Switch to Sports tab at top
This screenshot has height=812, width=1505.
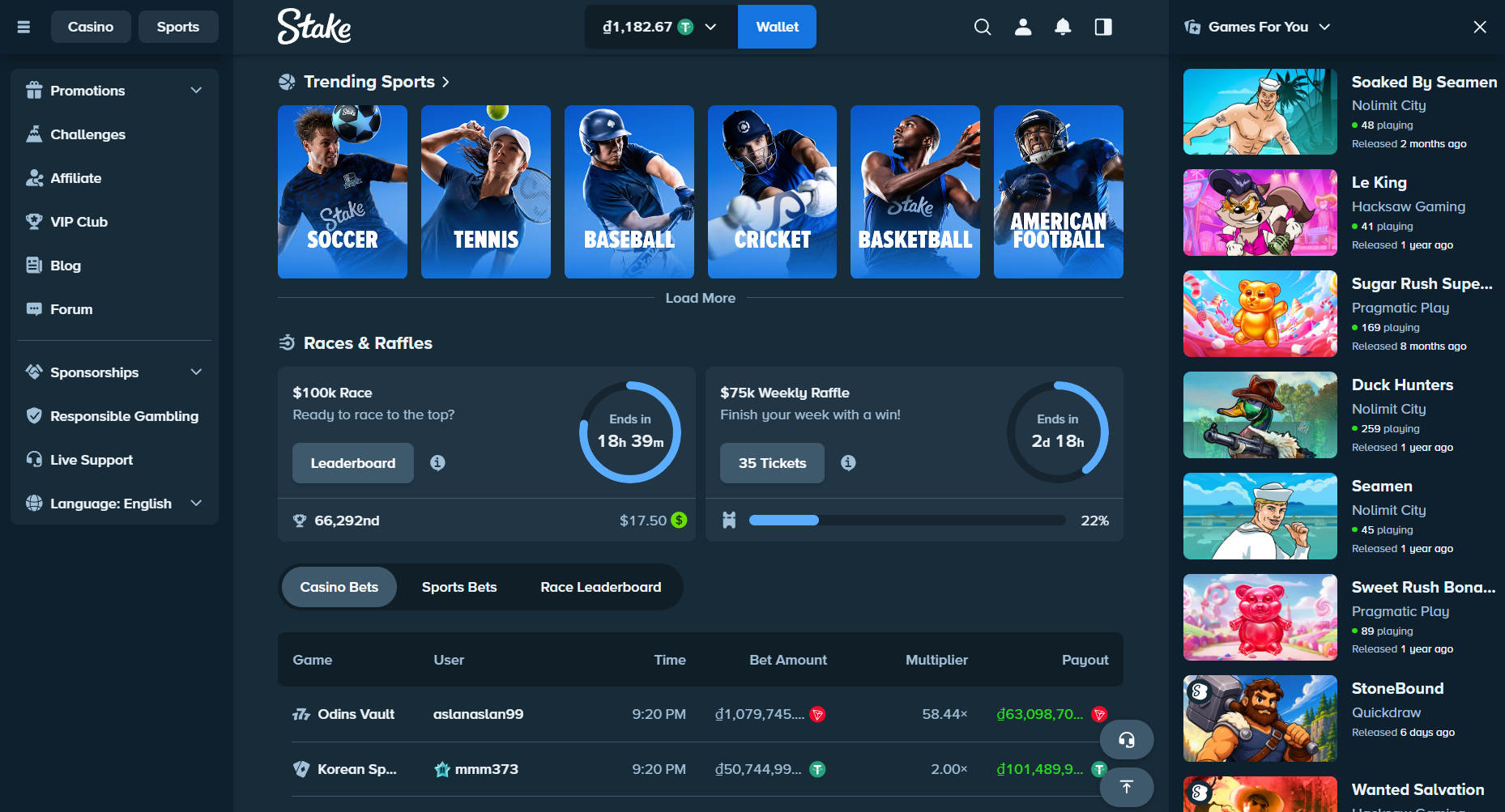point(178,27)
